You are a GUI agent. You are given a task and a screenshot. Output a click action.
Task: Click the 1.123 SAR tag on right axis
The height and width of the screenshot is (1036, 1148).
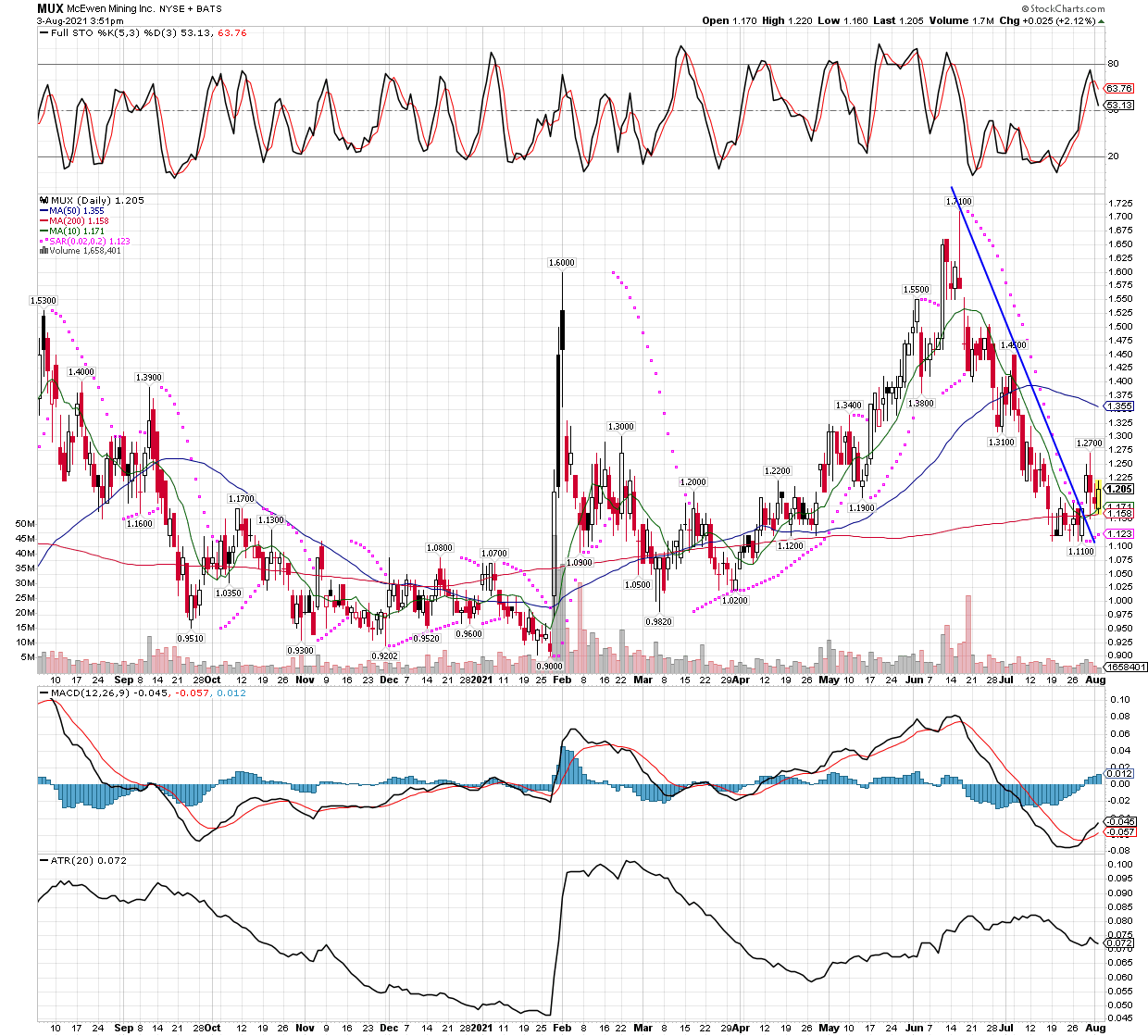(x=1120, y=533)
